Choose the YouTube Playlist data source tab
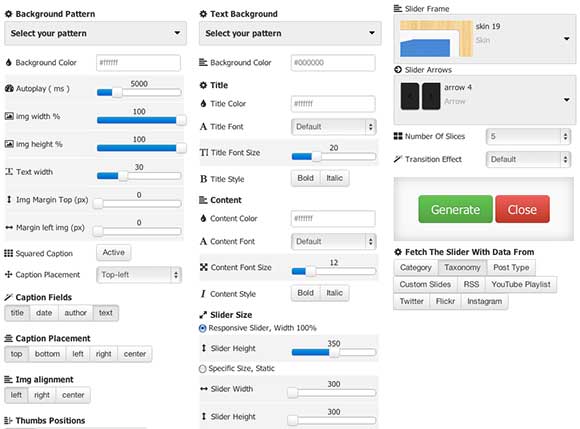 (521, 284)
